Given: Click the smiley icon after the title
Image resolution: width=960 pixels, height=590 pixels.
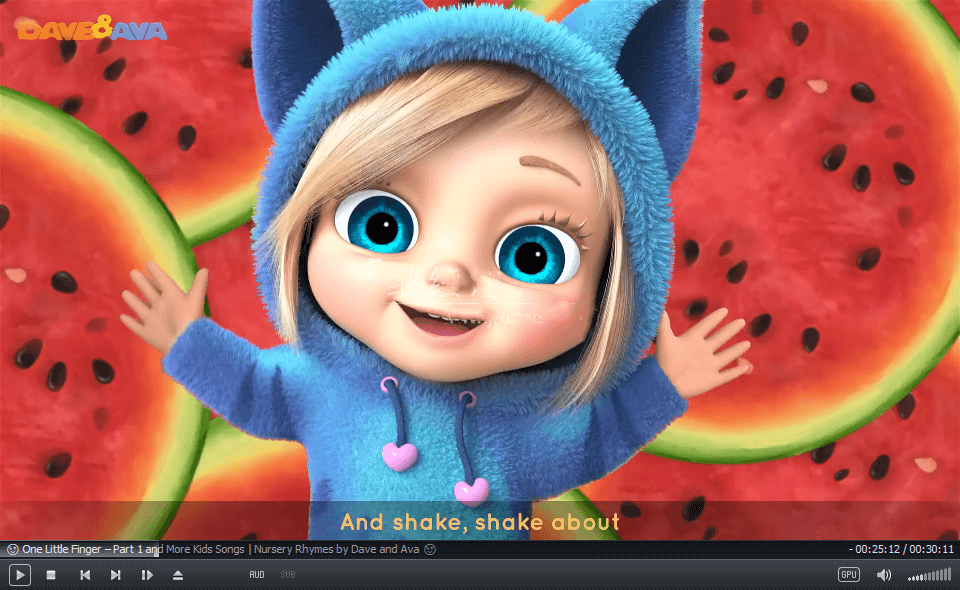Looking at the screenshot, I should pyautogui.click(x=431, y=549).
